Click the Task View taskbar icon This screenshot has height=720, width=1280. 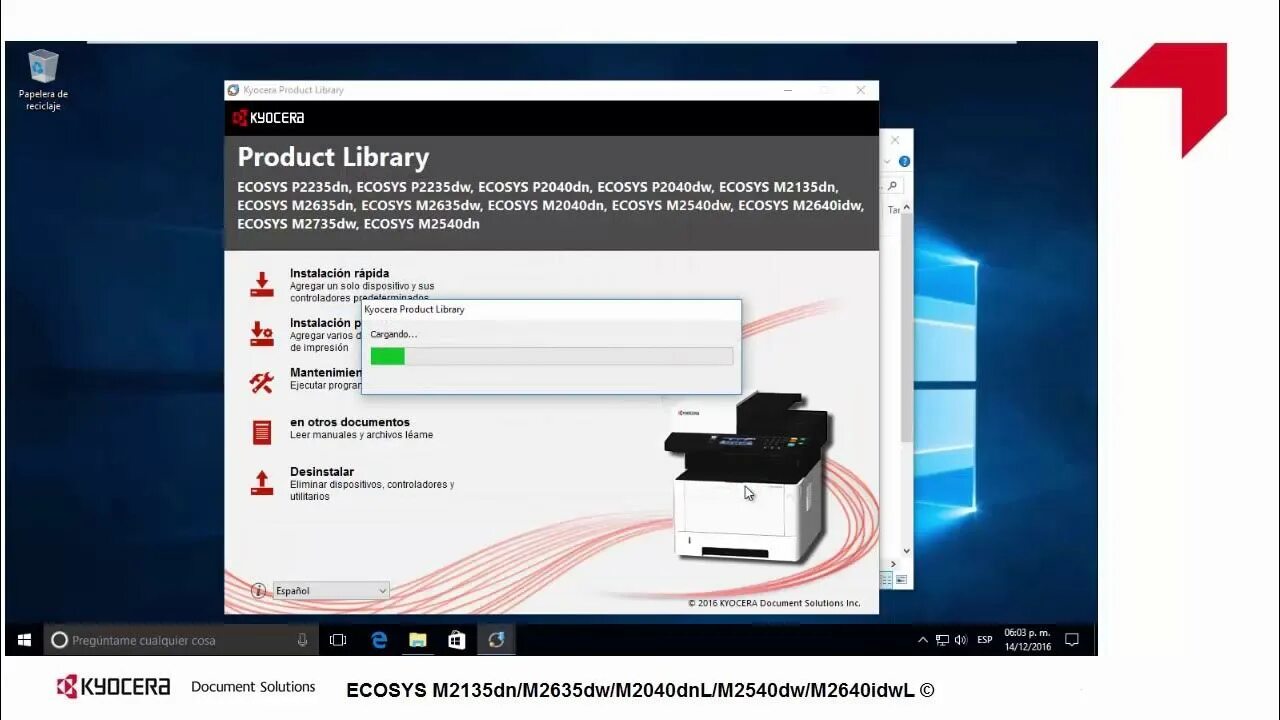click(x=338, y=640)
